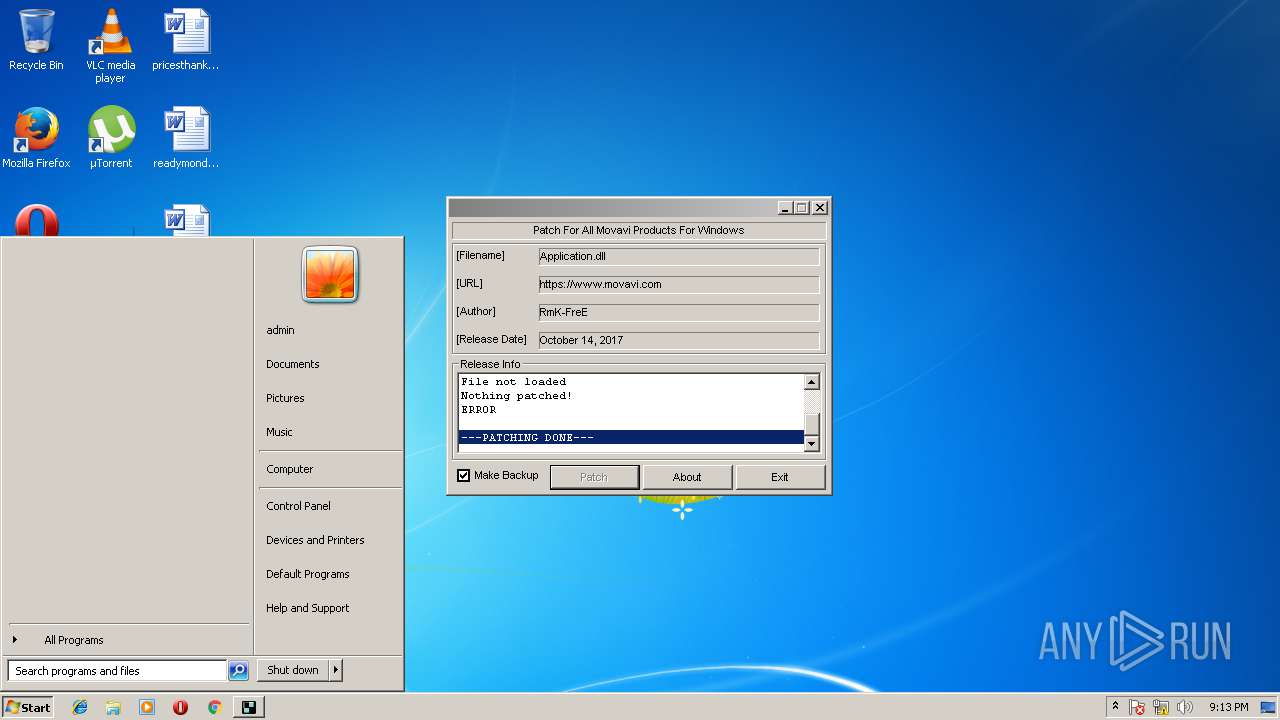Click the Action Center flag tray icon

(1137, 707)
